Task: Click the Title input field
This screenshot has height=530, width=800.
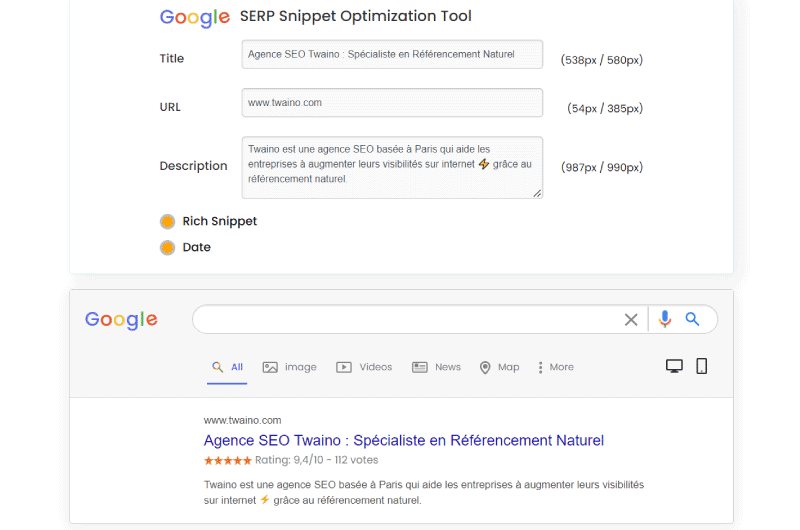Action: pos(392,54)
